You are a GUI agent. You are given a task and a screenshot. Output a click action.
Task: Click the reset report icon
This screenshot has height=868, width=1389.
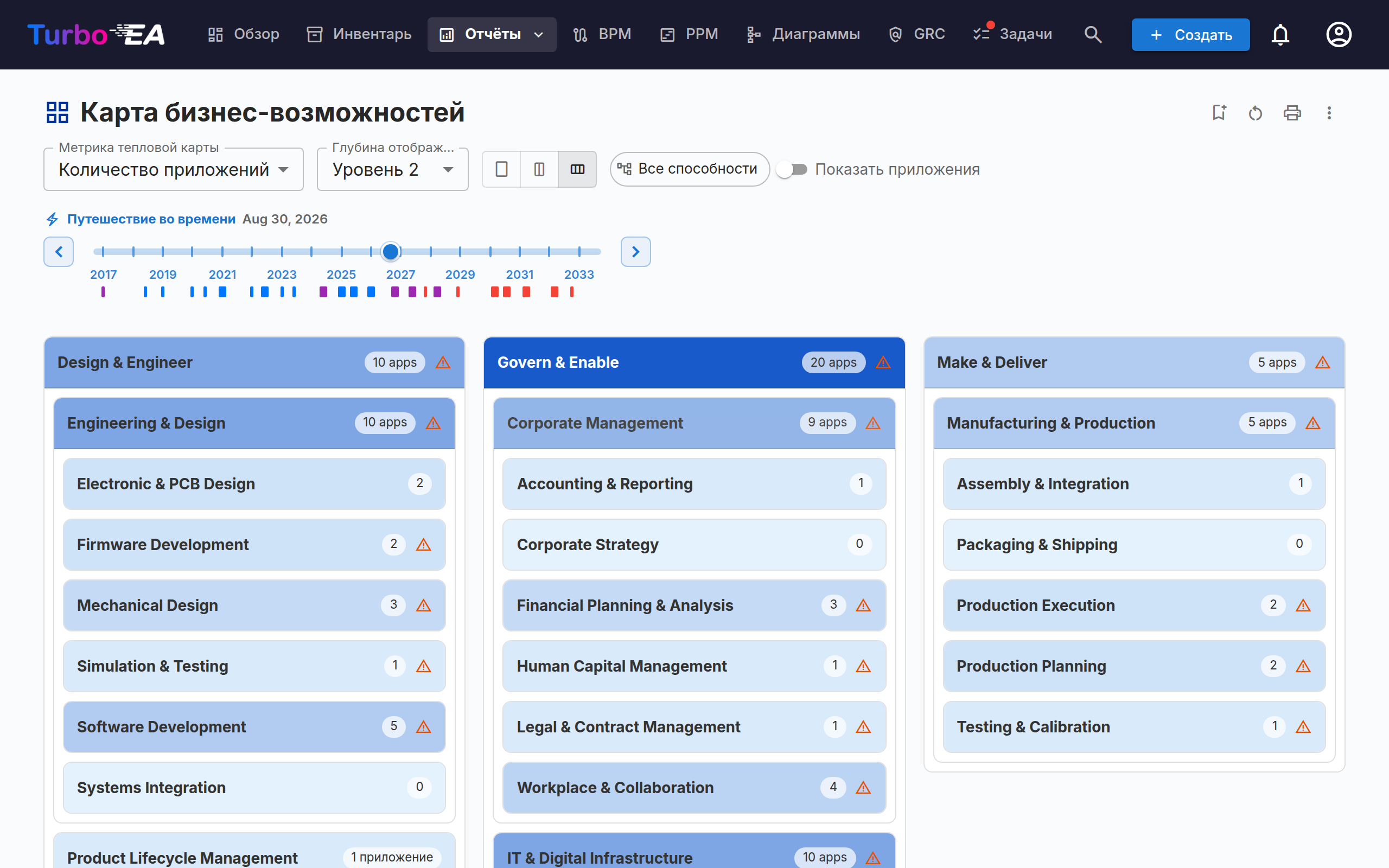coord(1256,112)
